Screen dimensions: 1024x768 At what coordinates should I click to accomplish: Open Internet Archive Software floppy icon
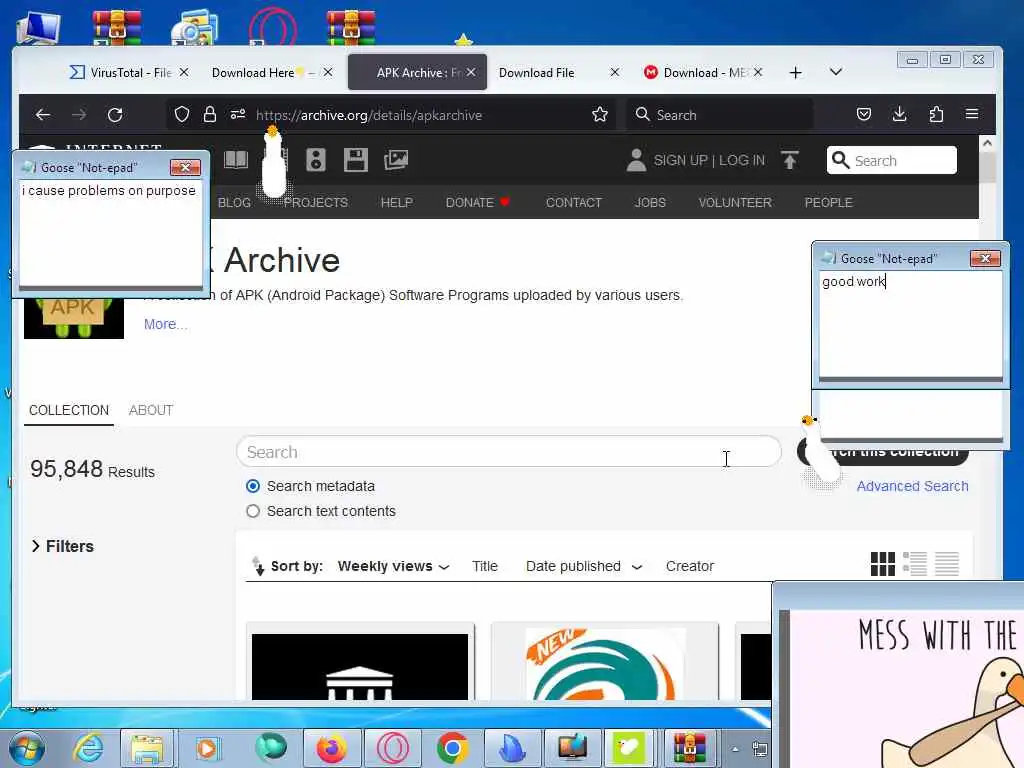(x=355, y=159)
